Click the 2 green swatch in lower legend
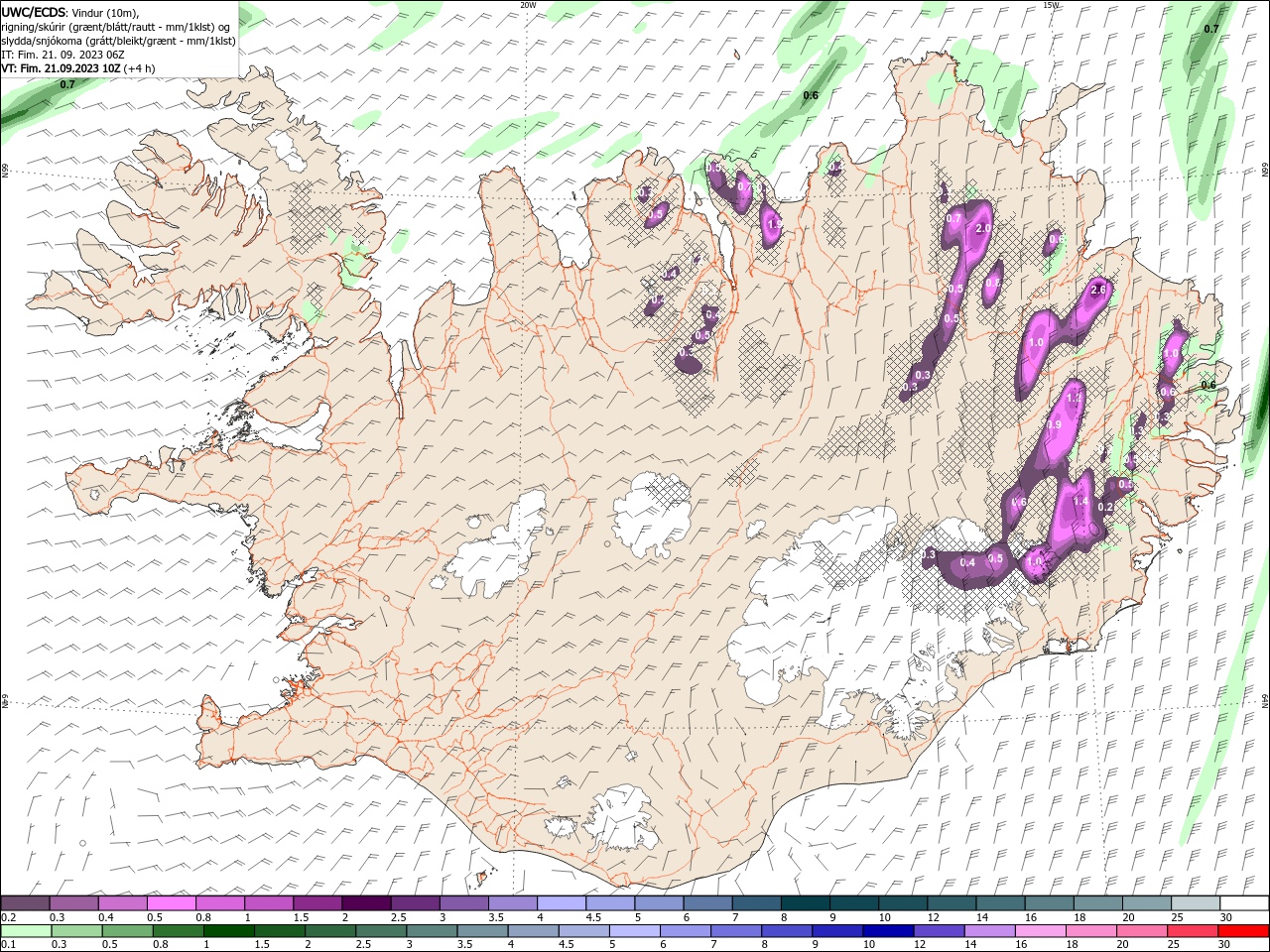Image resolution: width=1270 pixels, height=952 pixels. (x=330, y=931)
